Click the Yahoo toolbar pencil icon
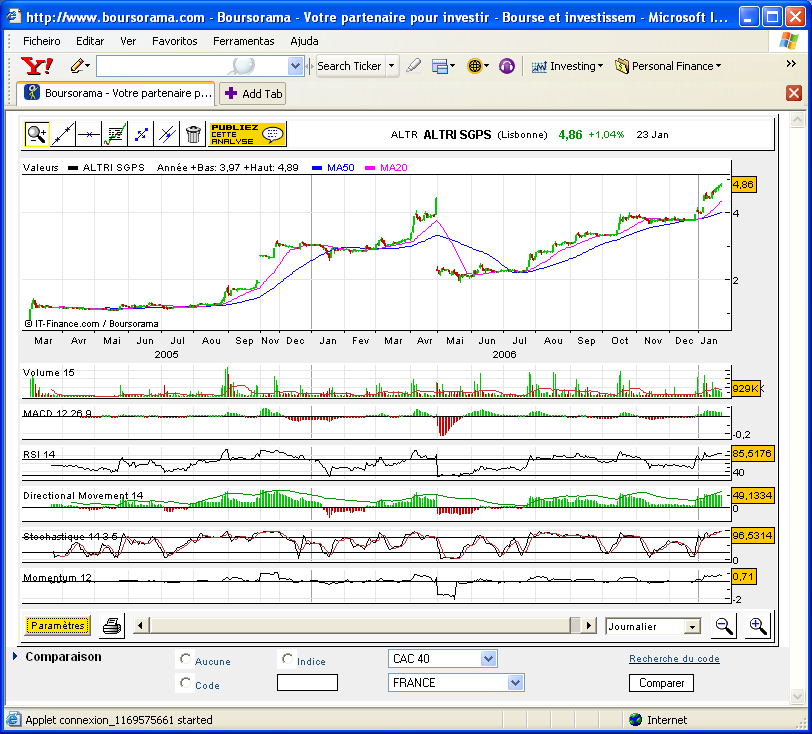812x734 pixels. click(77, 66)
